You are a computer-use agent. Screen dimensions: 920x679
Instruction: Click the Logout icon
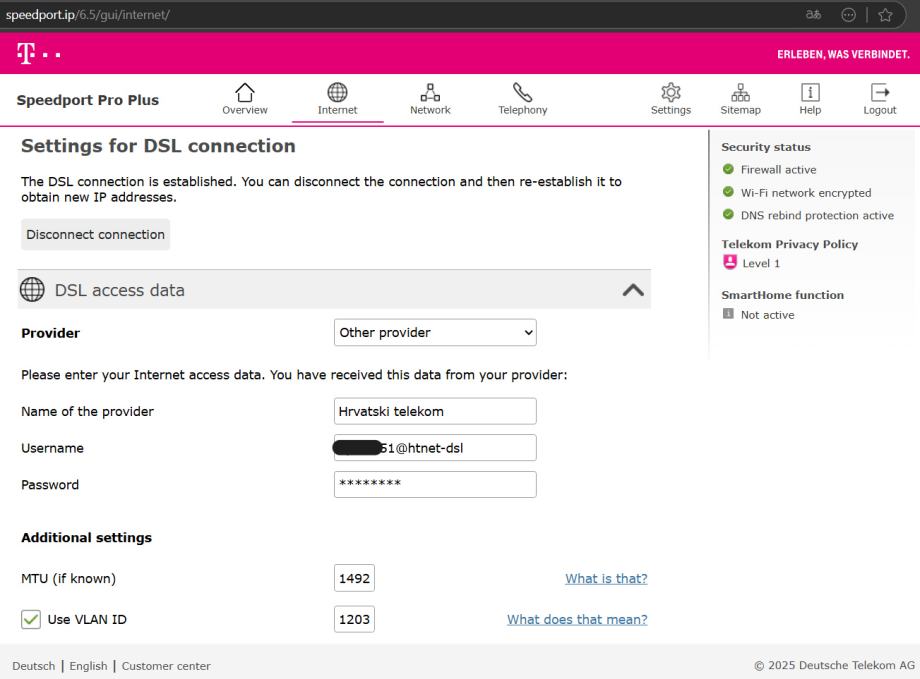pyautogui.click(x=880, y=93)
